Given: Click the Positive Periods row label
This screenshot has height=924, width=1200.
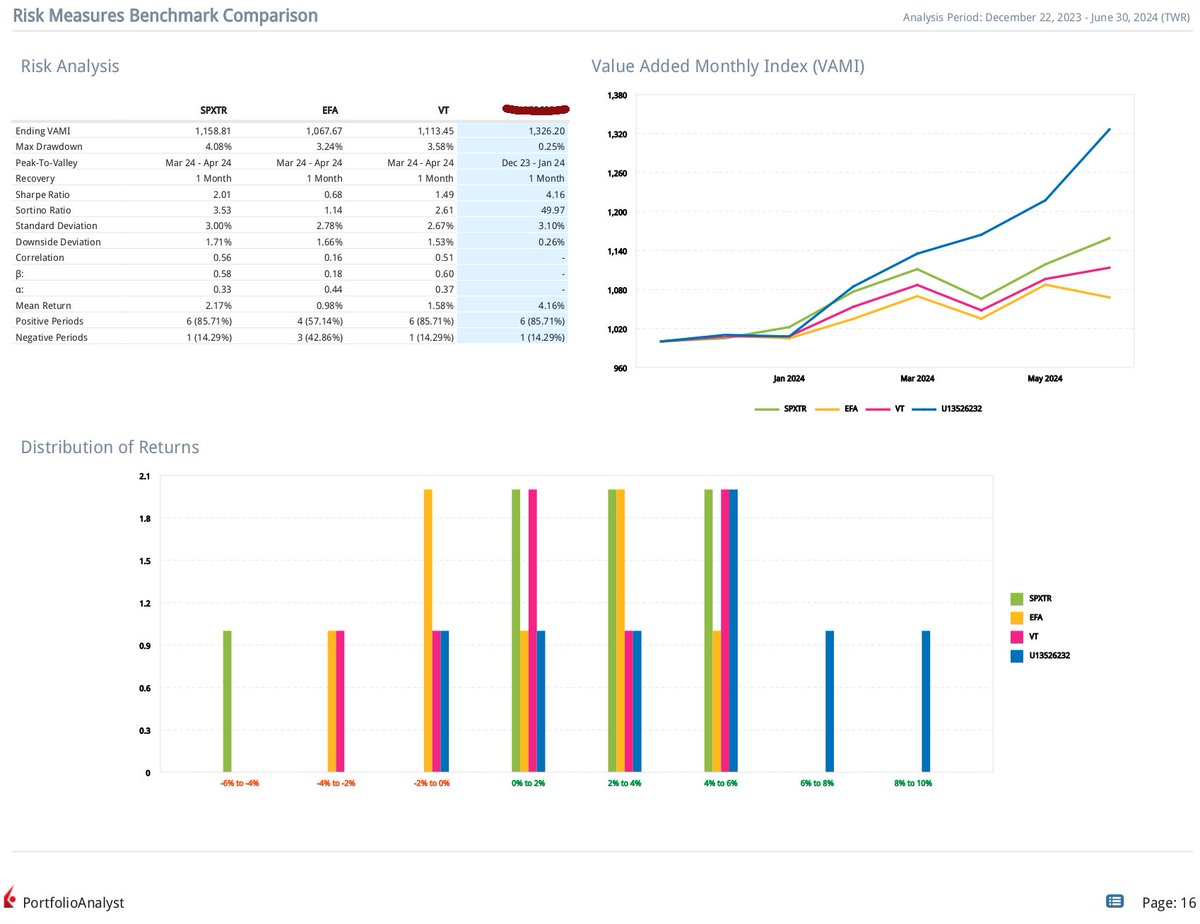Looking at the screenshot, I should click(x=50, y=322).
